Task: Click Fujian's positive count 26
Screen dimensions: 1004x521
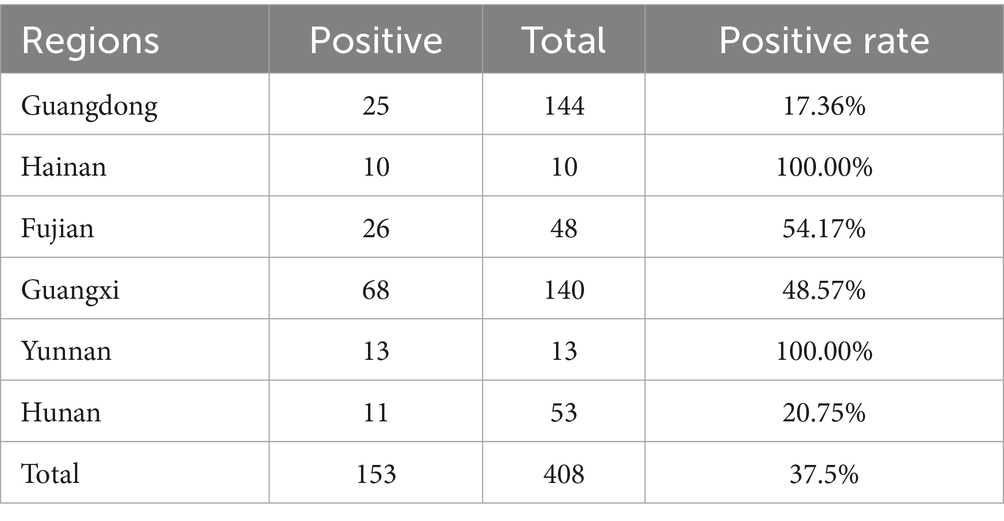Action: 375,229
